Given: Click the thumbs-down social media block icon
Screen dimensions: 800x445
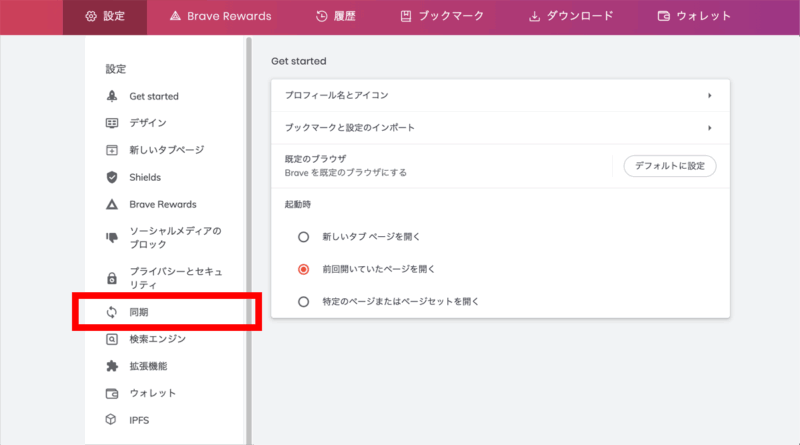Looking at the screenshot, I should (112, 237).
